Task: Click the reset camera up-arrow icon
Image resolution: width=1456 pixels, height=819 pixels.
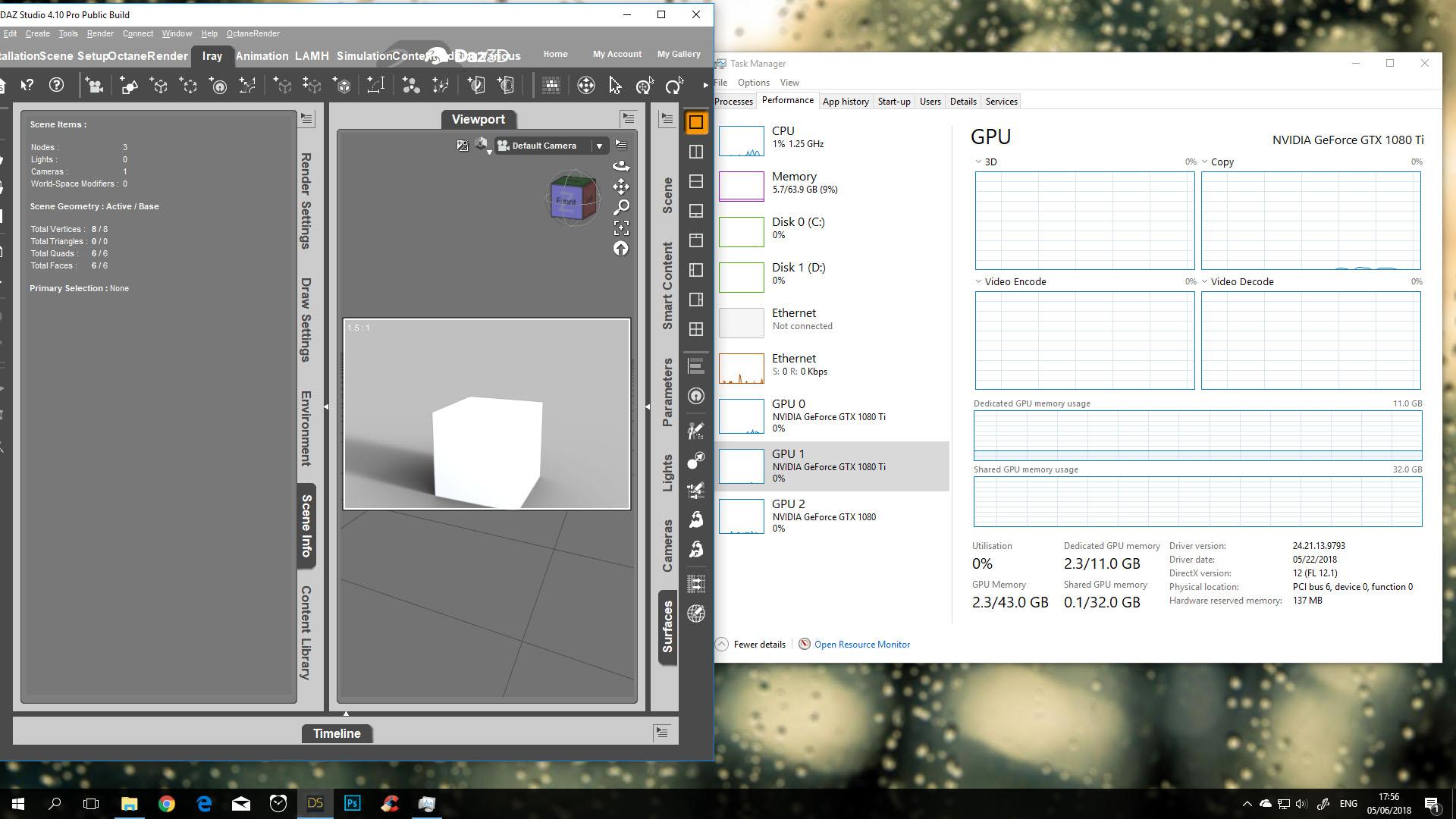Action: click(621, 249)
